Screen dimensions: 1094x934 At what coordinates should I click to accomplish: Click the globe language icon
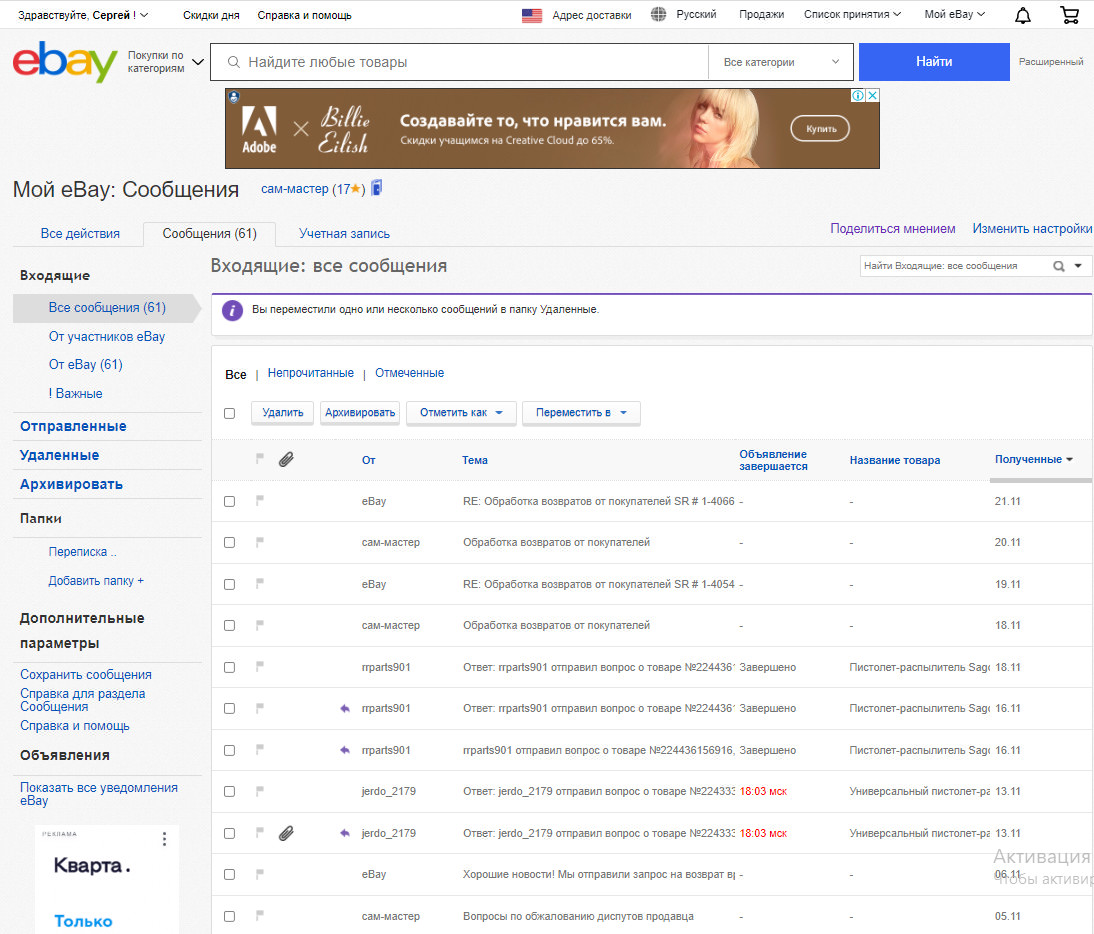(x=658, y=15)
